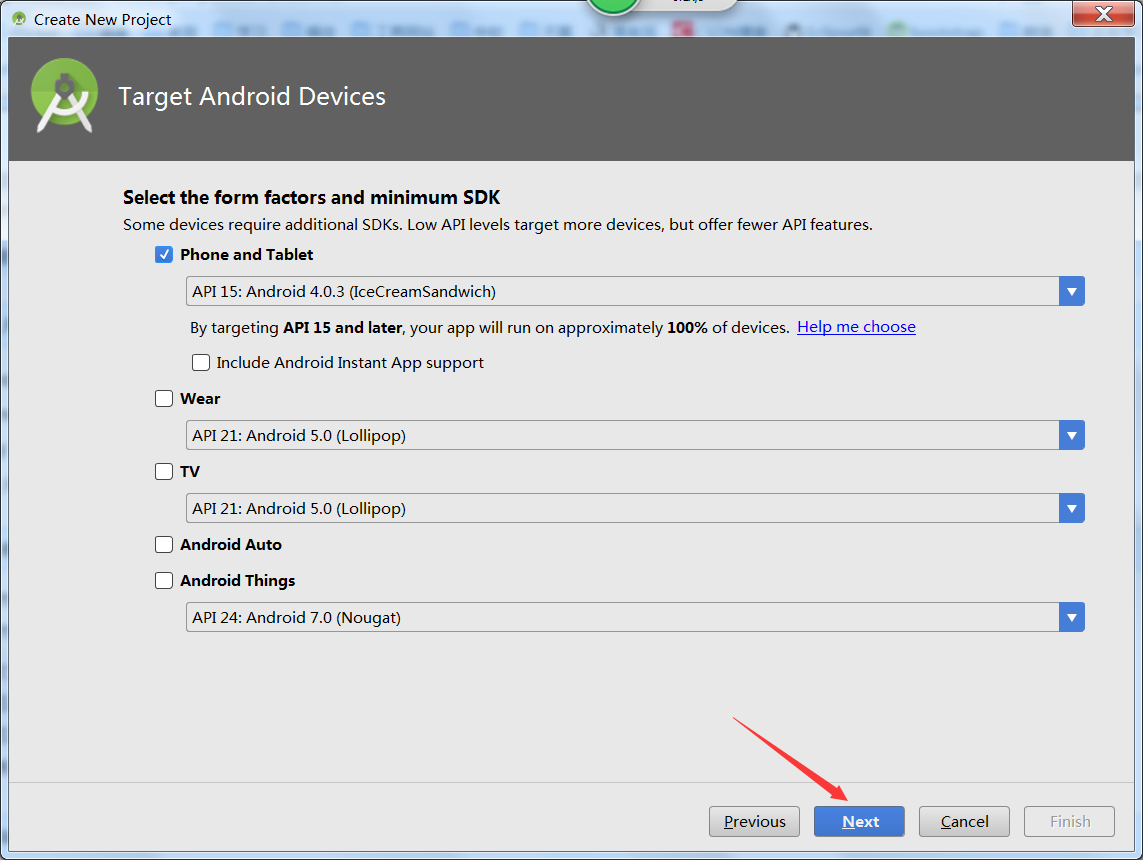Click the arrow on the TV SDK dropdown
This screenshot has width=1143, height=860.
tap(1072, 508)
